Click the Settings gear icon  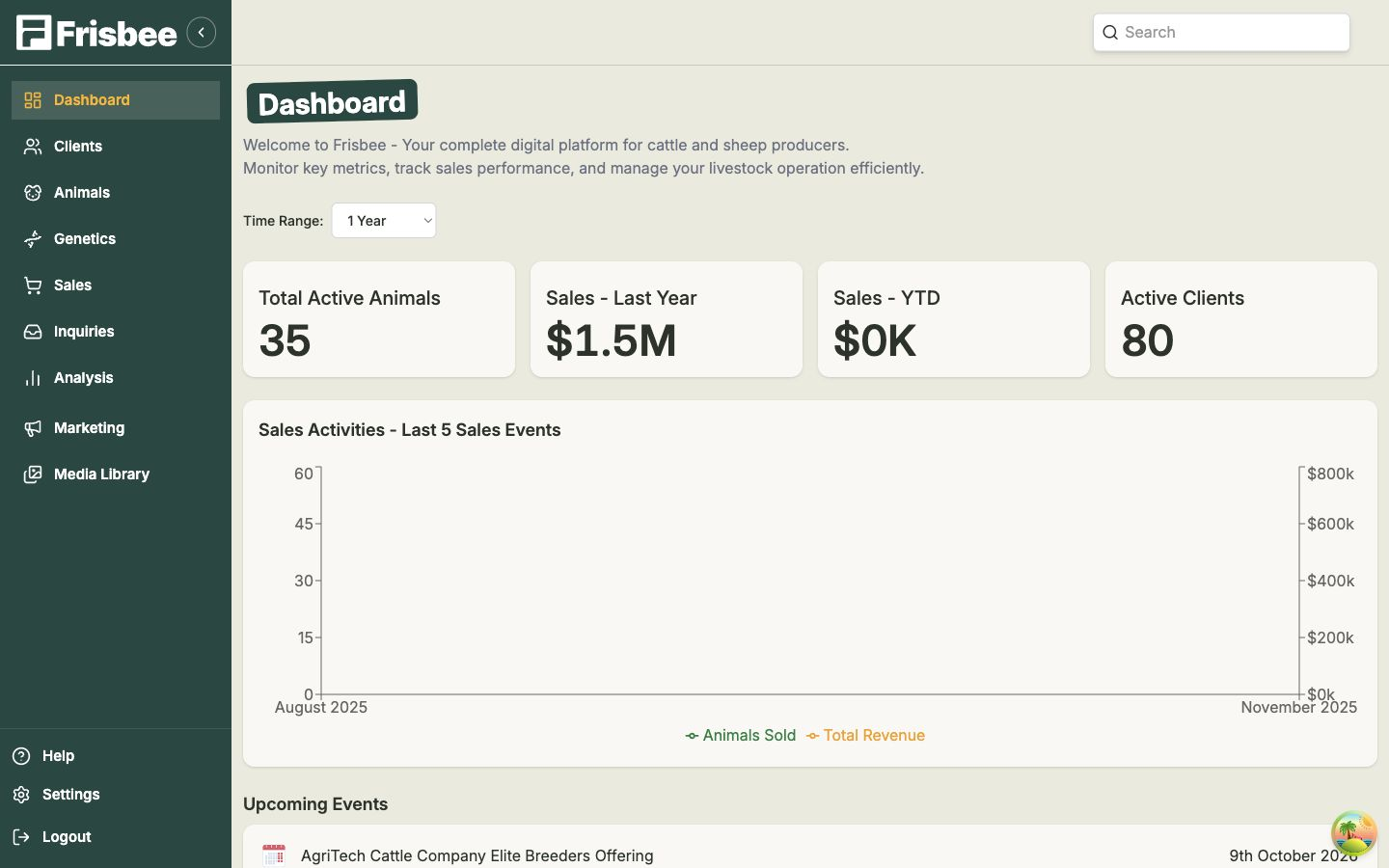(21, 795)
